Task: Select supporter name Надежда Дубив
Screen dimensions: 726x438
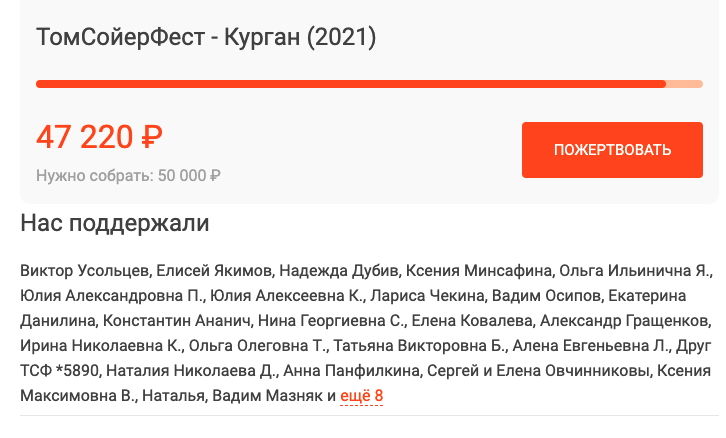Action: click(338, 271)
